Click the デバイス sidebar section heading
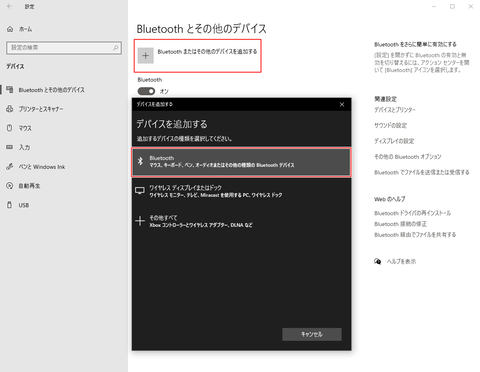This screenshot has height=372, width=480. pyautogui.click(x=15, y=67)
